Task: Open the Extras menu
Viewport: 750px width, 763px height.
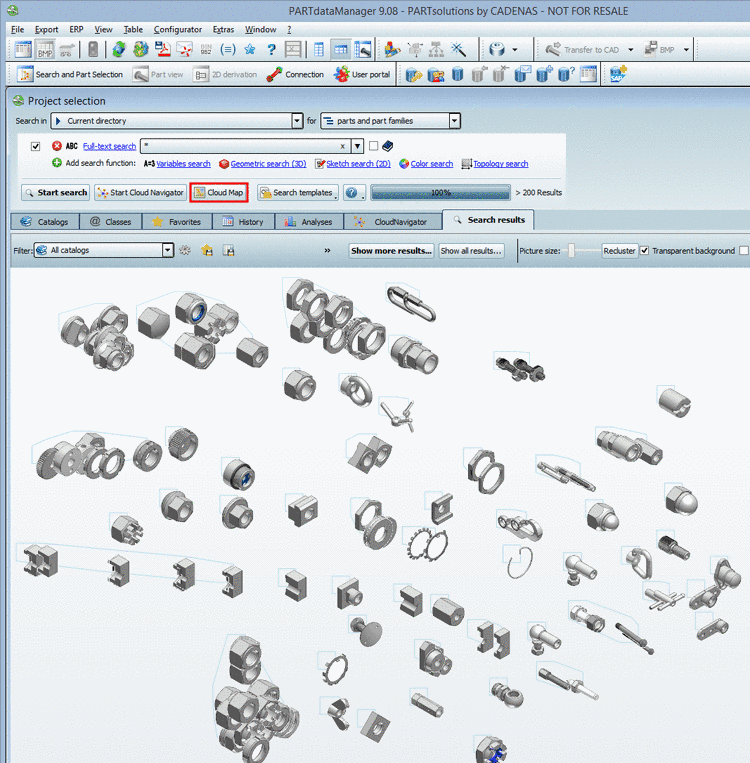Action: (x=223, y=29)
